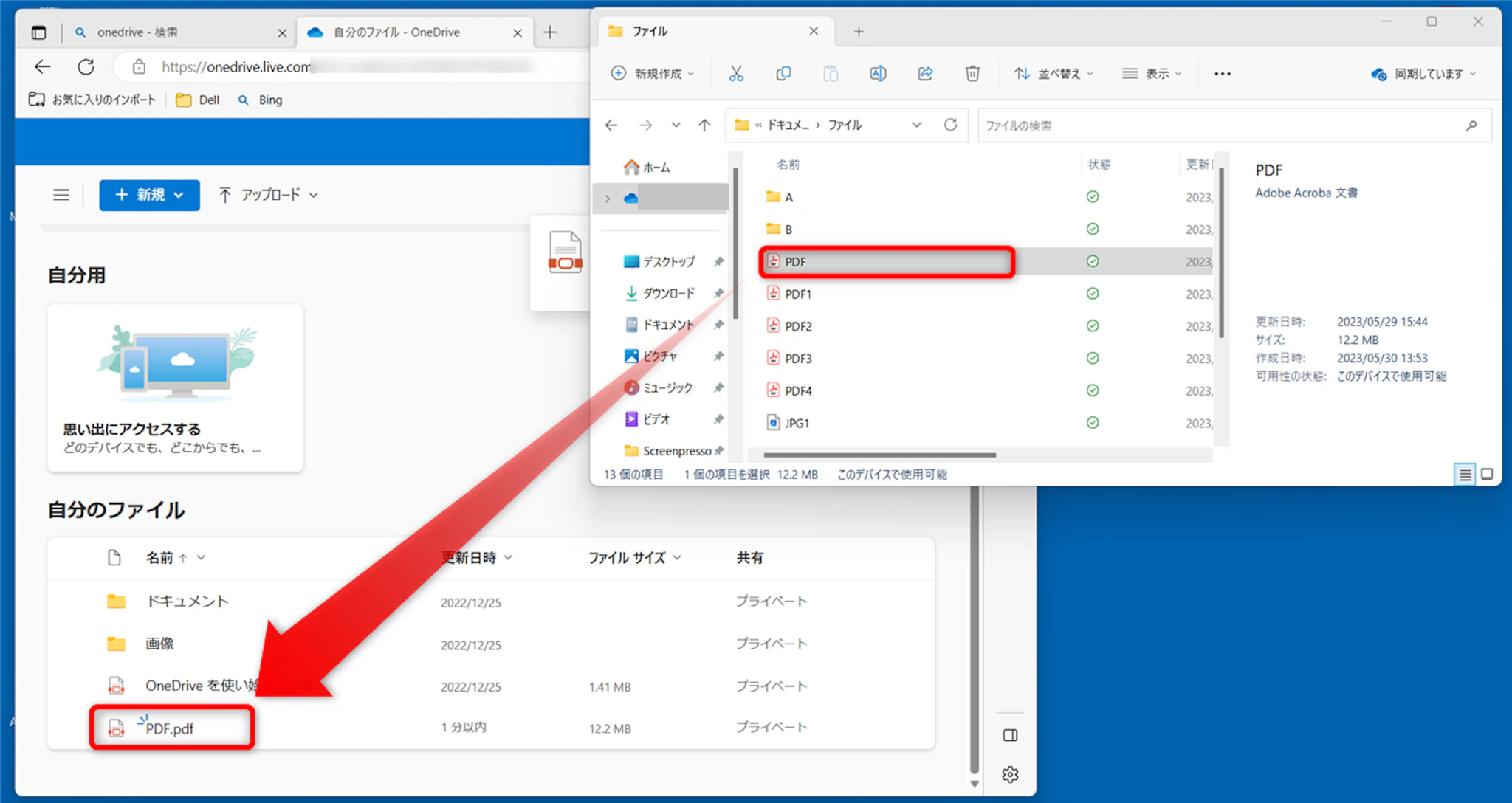The height and width of the screenshot is (803, 1512).
Task: Click the Explorer up-directory arrow
Action: [704, 125]
